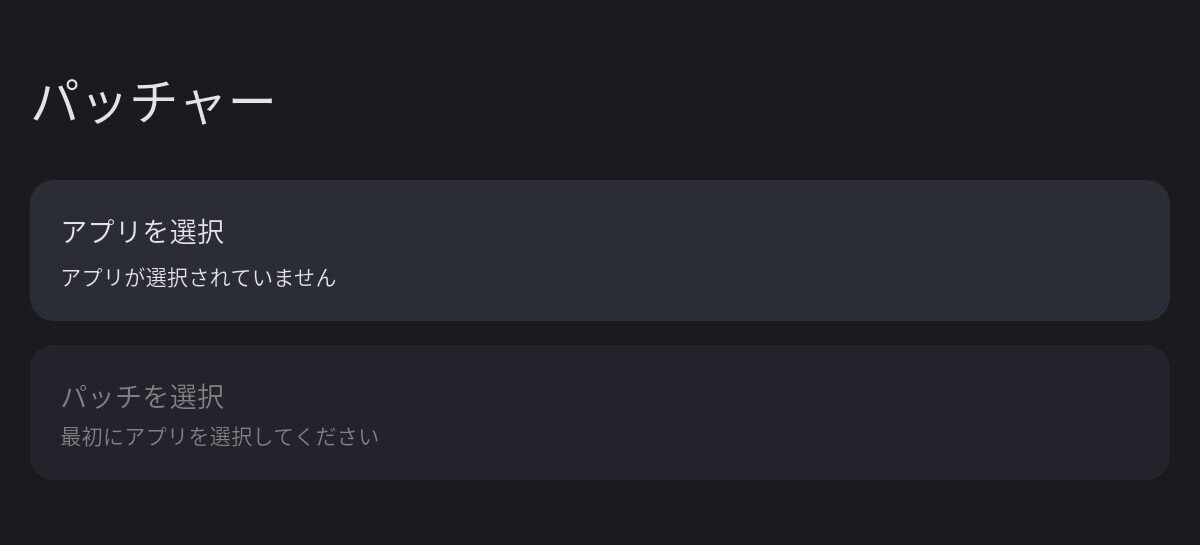Select the パッチを選択 heading text

pyautogui.click(x=142, y=397)
